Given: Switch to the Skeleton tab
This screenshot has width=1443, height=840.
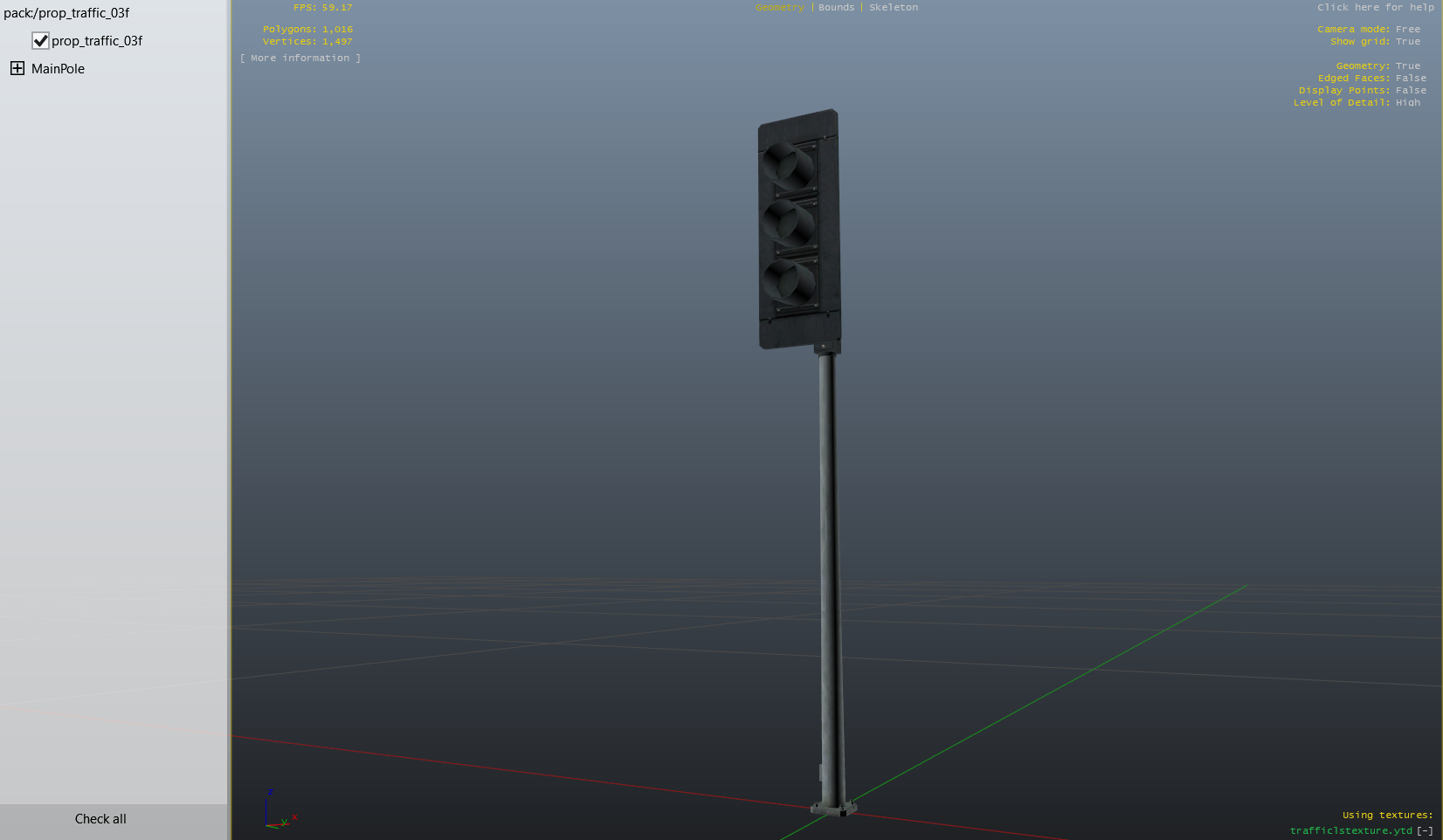Looking at the screenshot, I should (893, 7).
